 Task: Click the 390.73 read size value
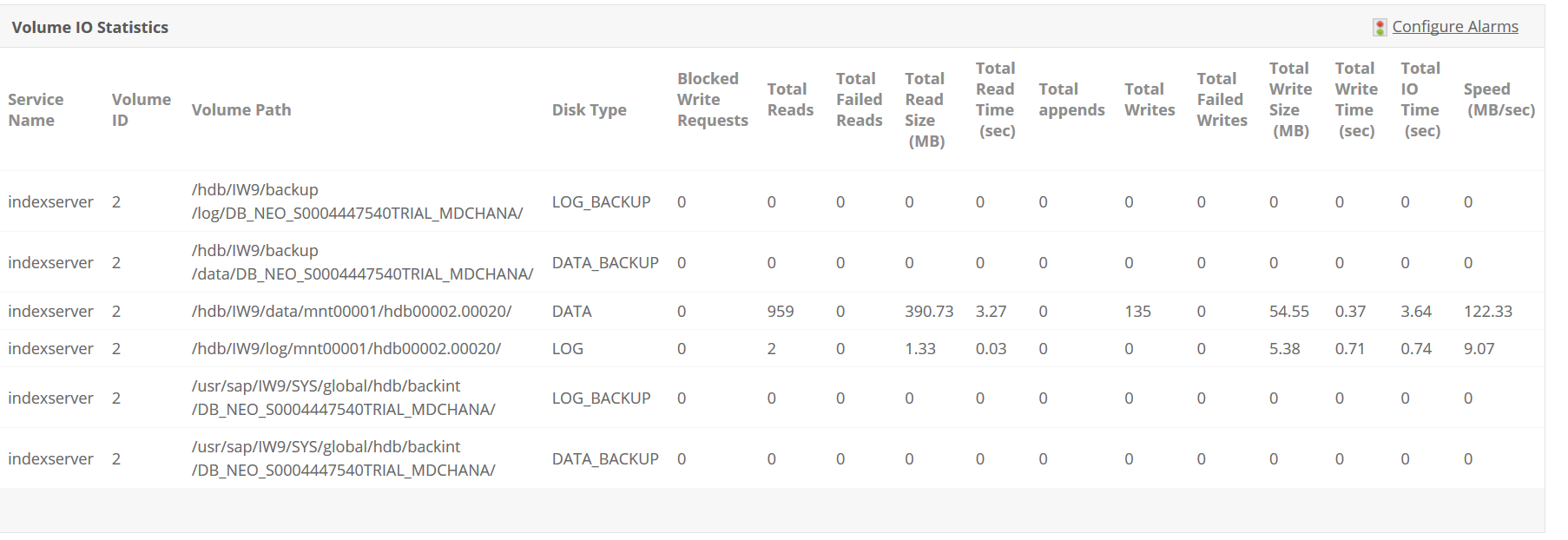point(928,311)
